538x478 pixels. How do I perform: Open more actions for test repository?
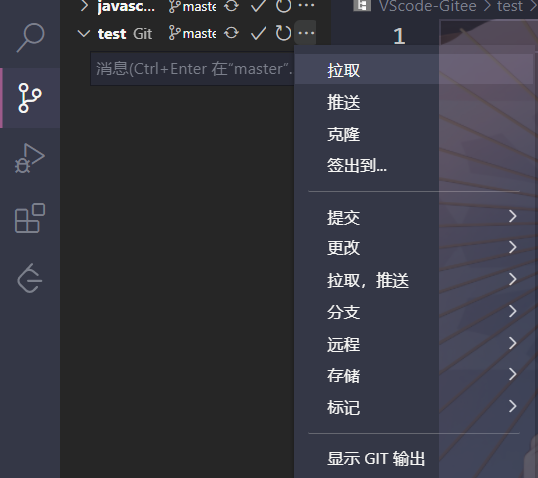tap(306, 33)
